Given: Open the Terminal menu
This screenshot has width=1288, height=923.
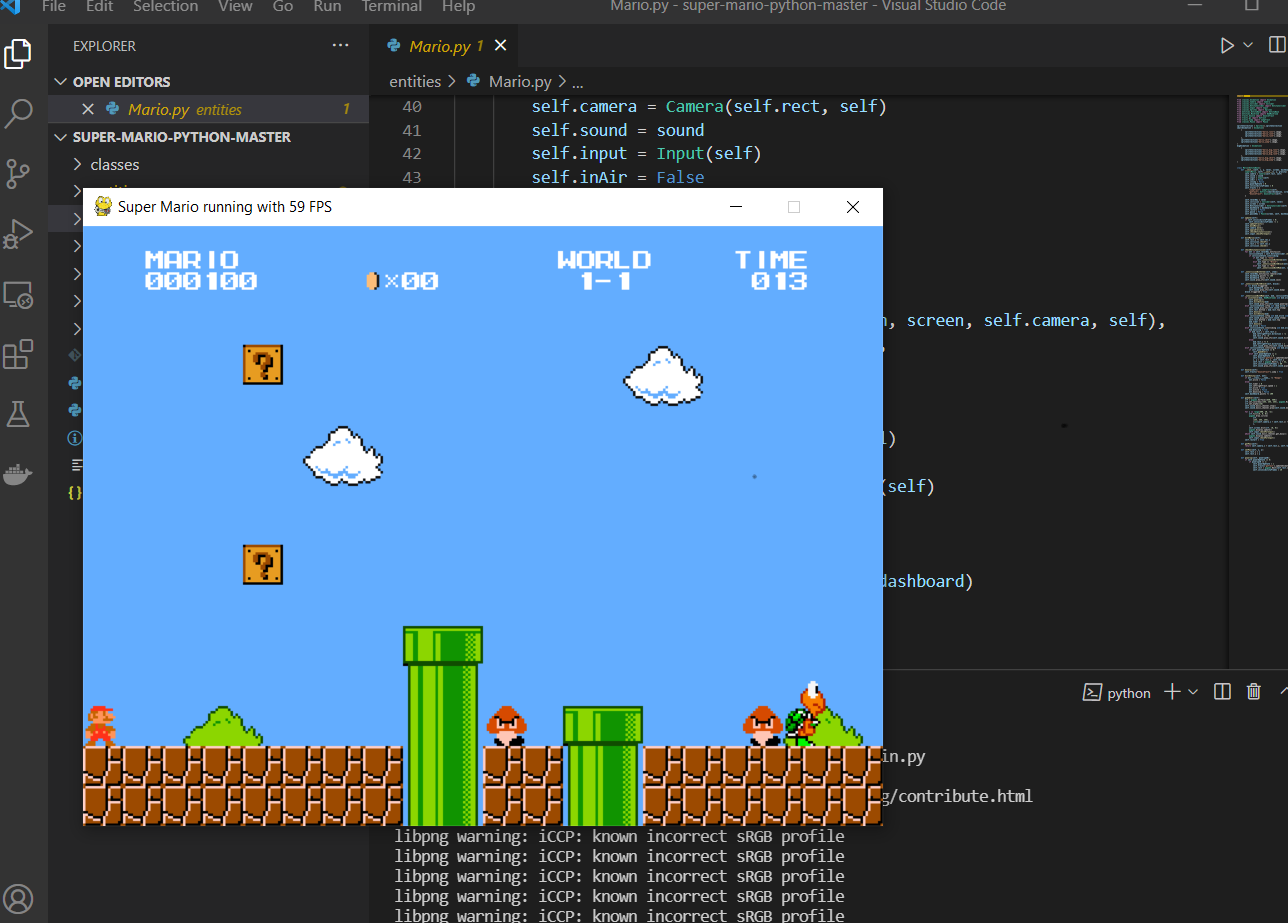Looking at the screenshot, I should click(391, 7).
